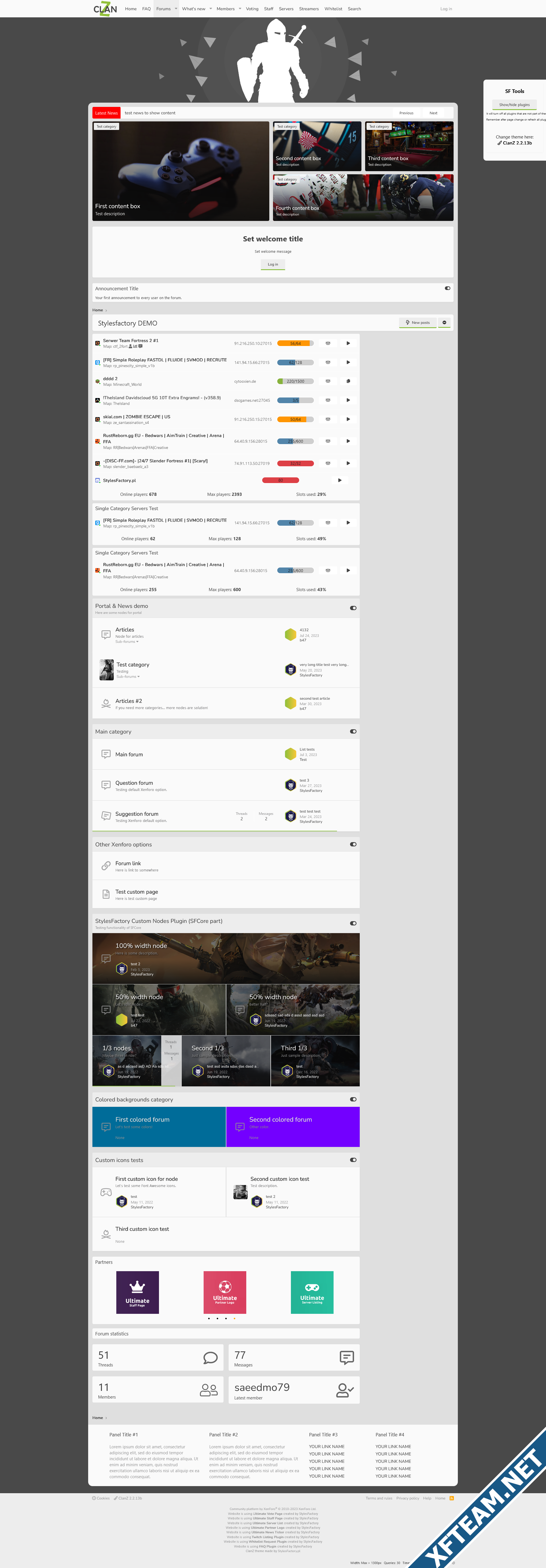The image size is (546, 1568).
Task: Toggle the Announcement Title block
Action: (x=447, y=289)
